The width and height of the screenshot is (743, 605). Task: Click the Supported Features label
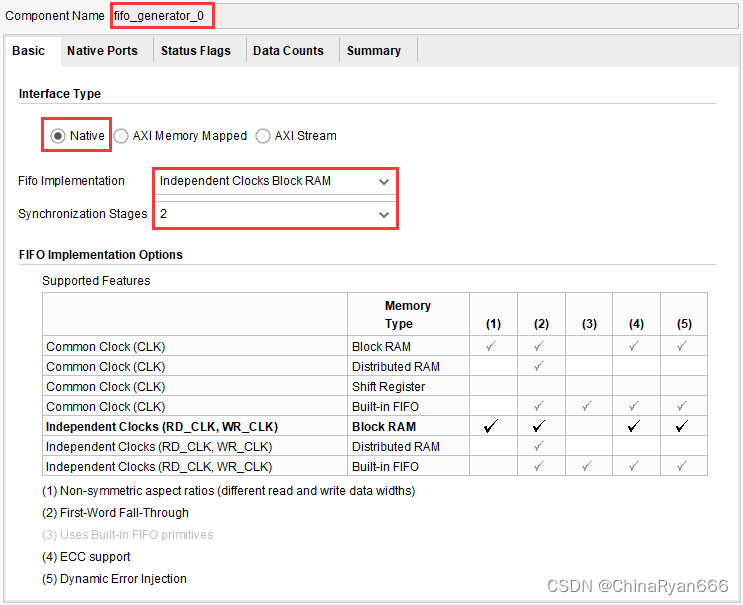[96, 281]
